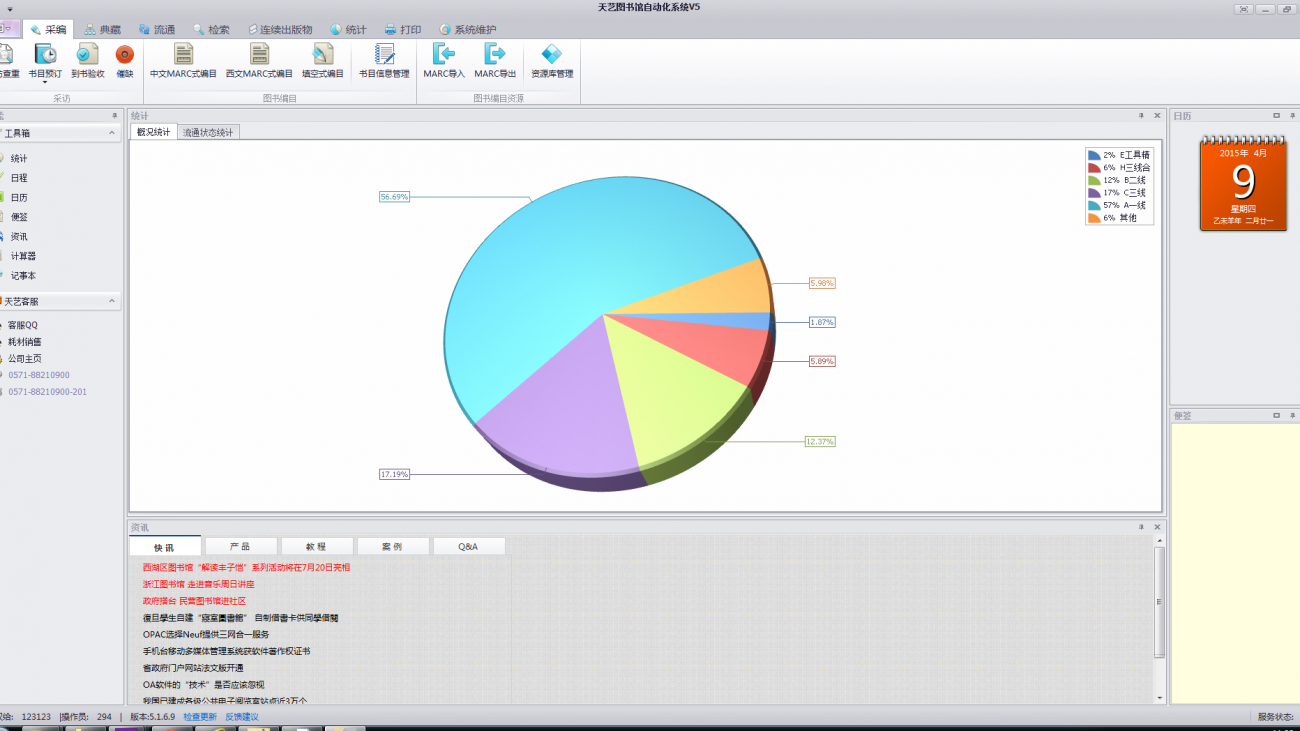This screenshot has width=1300, height=731.
Task: Open 西文MARC式编目 cataloging tool
Action: pyautogui.click(x=259, y=56)
